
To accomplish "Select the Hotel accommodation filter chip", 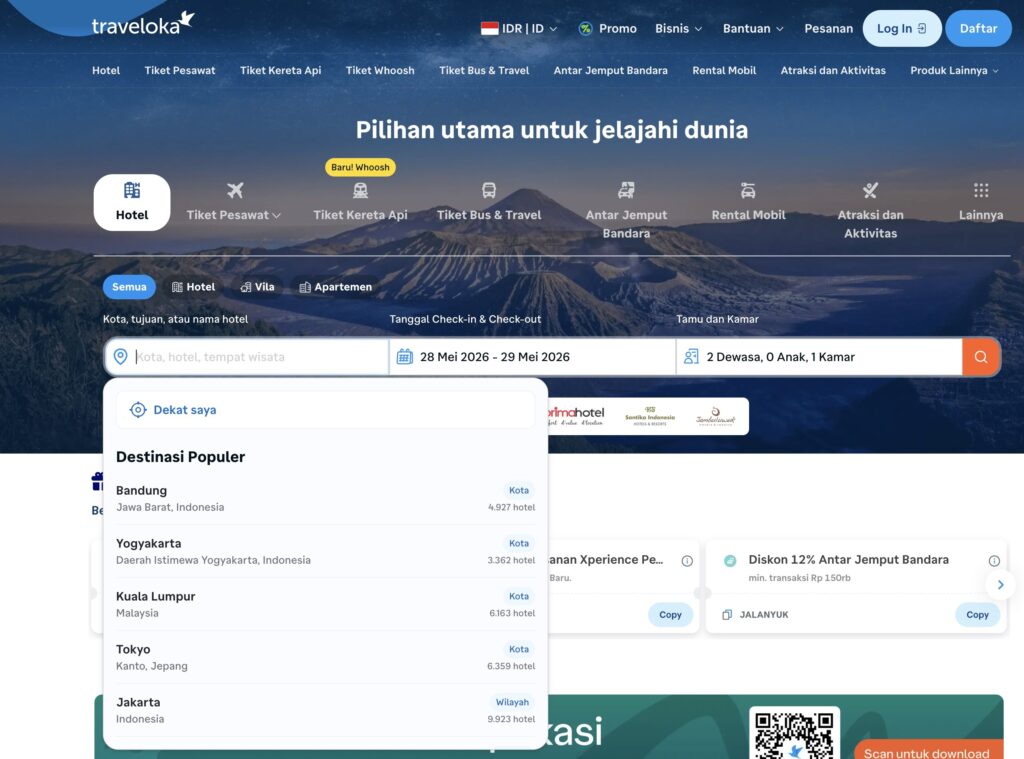I will point(193,287).
